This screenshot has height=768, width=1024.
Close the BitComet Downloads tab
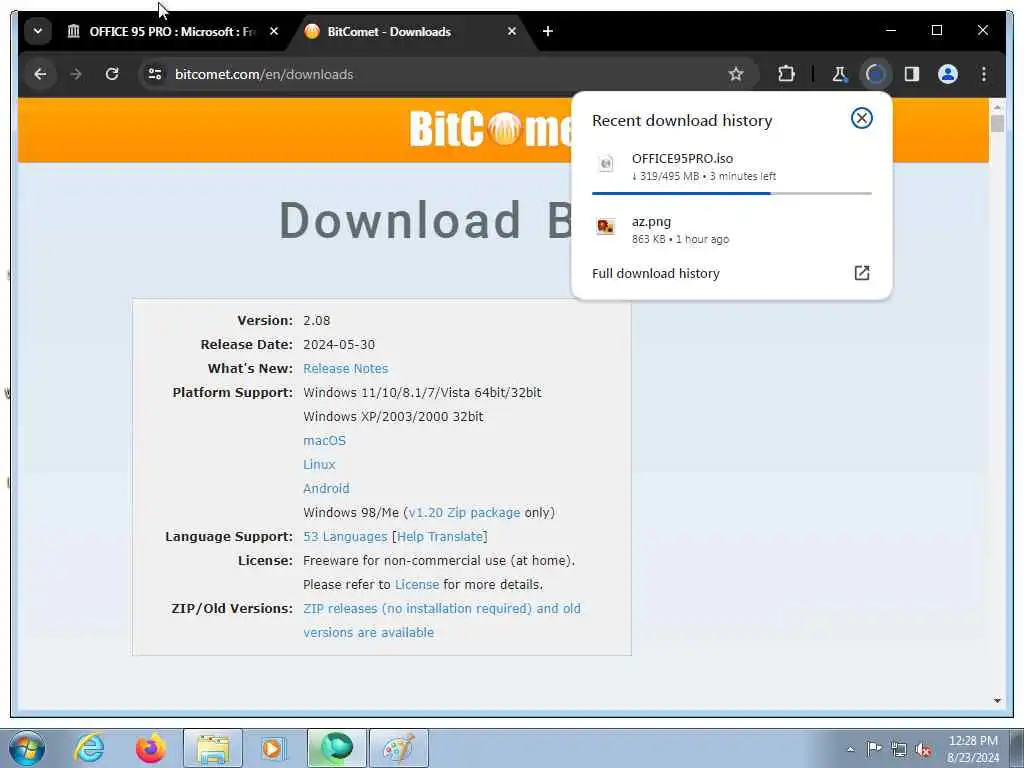(x=512, y=31)
